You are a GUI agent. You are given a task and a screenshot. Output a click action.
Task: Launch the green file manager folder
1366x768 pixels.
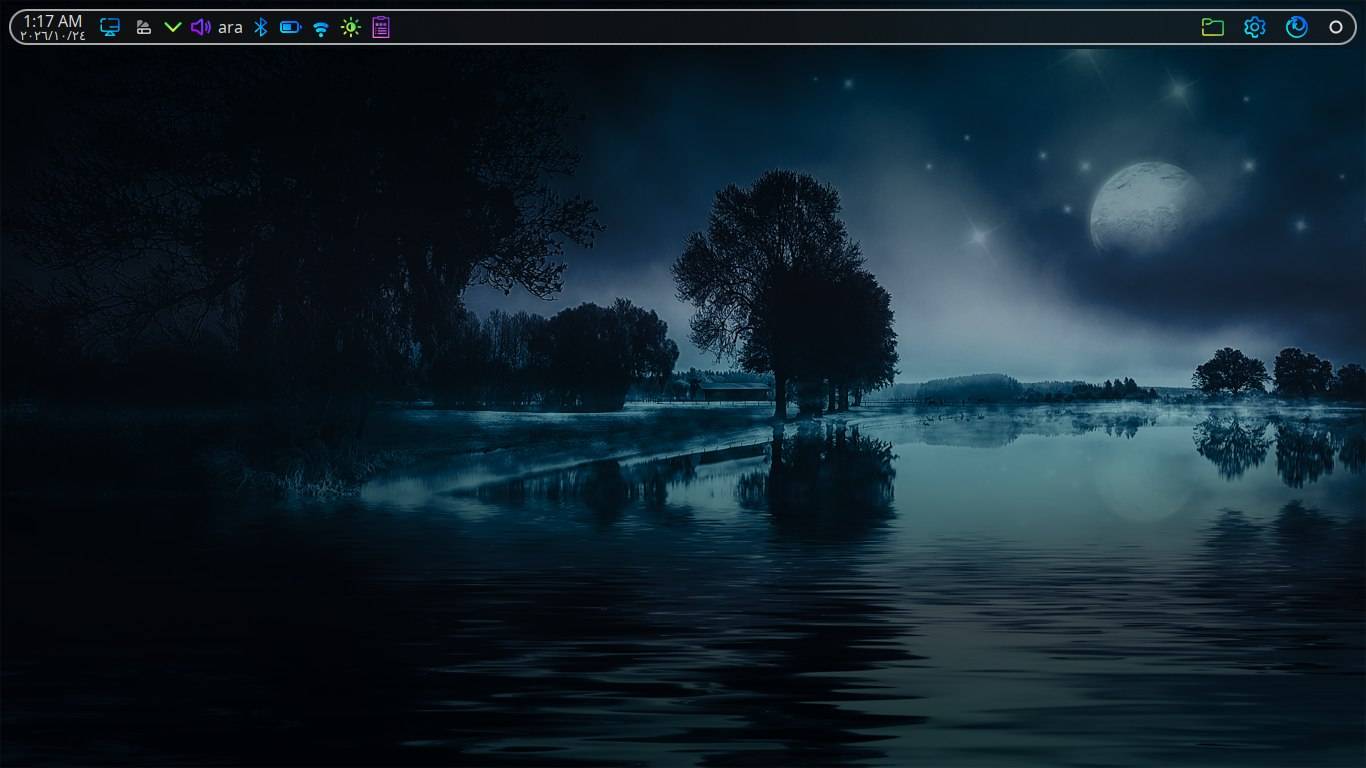tap(1213, 27)
